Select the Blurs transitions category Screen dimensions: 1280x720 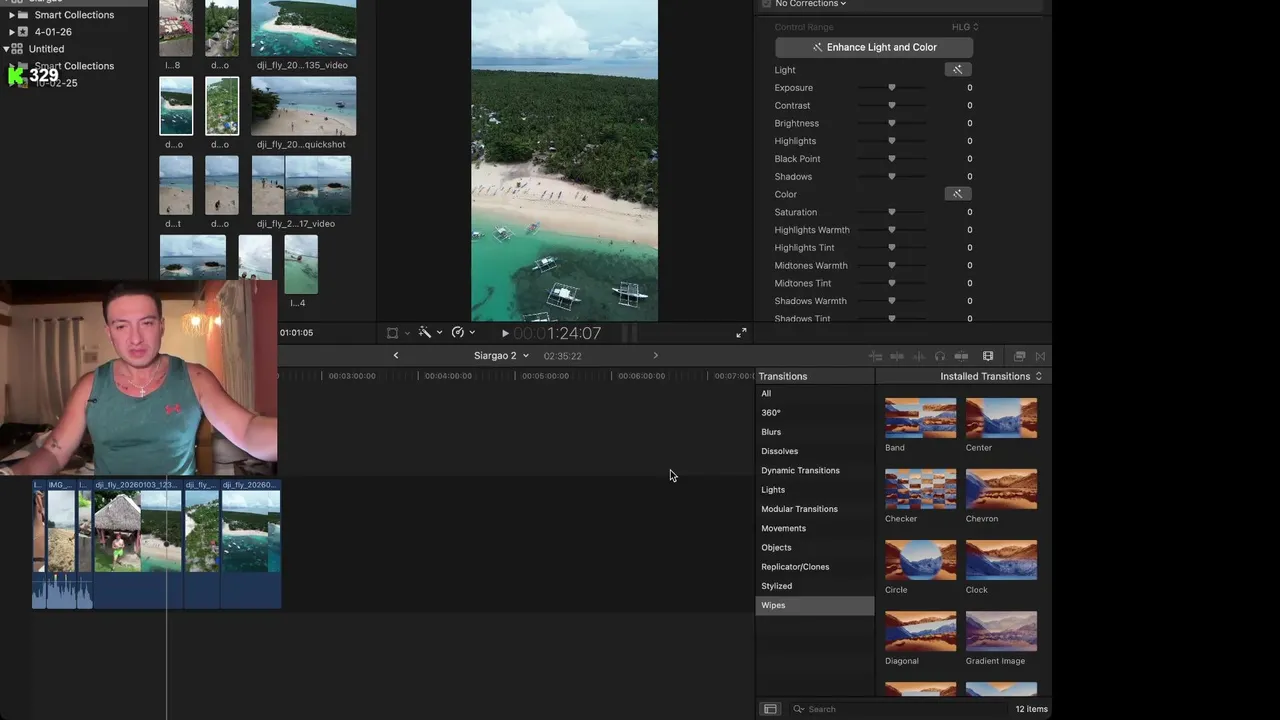pyautogui.click(x=815, y=432)
